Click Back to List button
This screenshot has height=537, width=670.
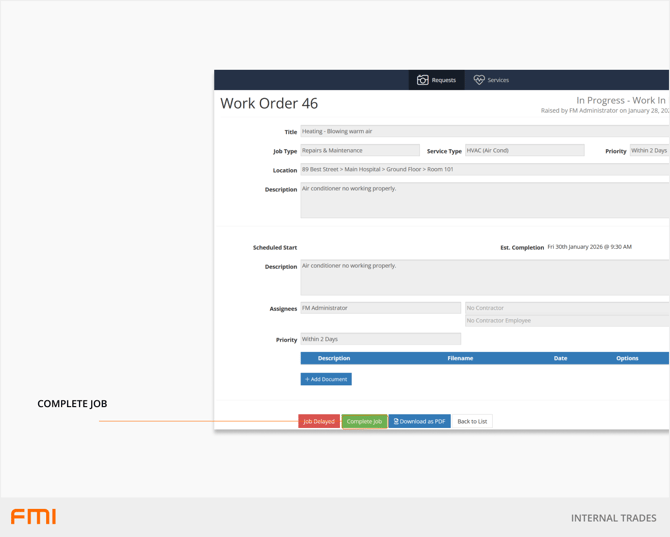pyautogui.click(x=472, y=421)
